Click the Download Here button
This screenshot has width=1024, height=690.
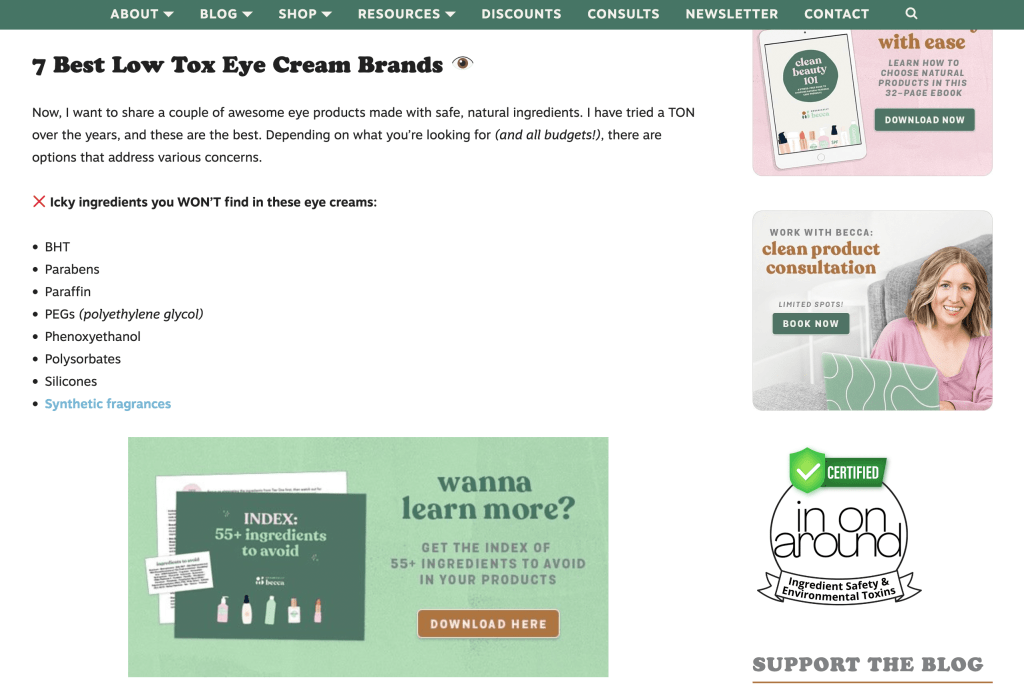488,624
